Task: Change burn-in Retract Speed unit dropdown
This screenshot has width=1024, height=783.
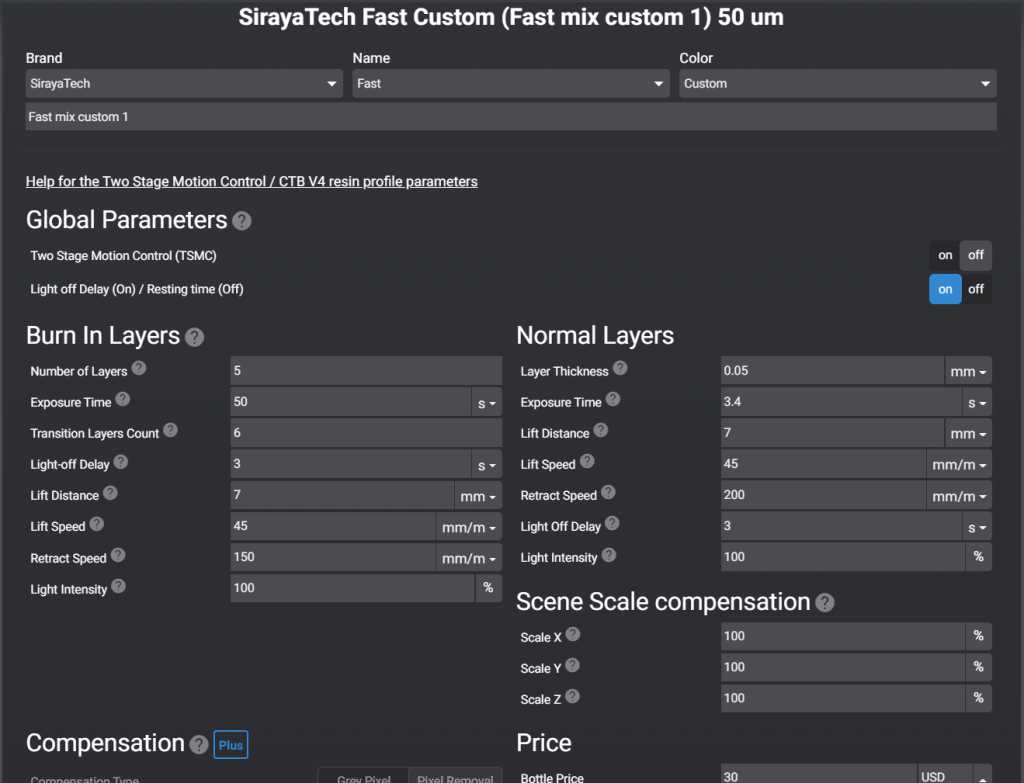Action: [x=469, y=558]
